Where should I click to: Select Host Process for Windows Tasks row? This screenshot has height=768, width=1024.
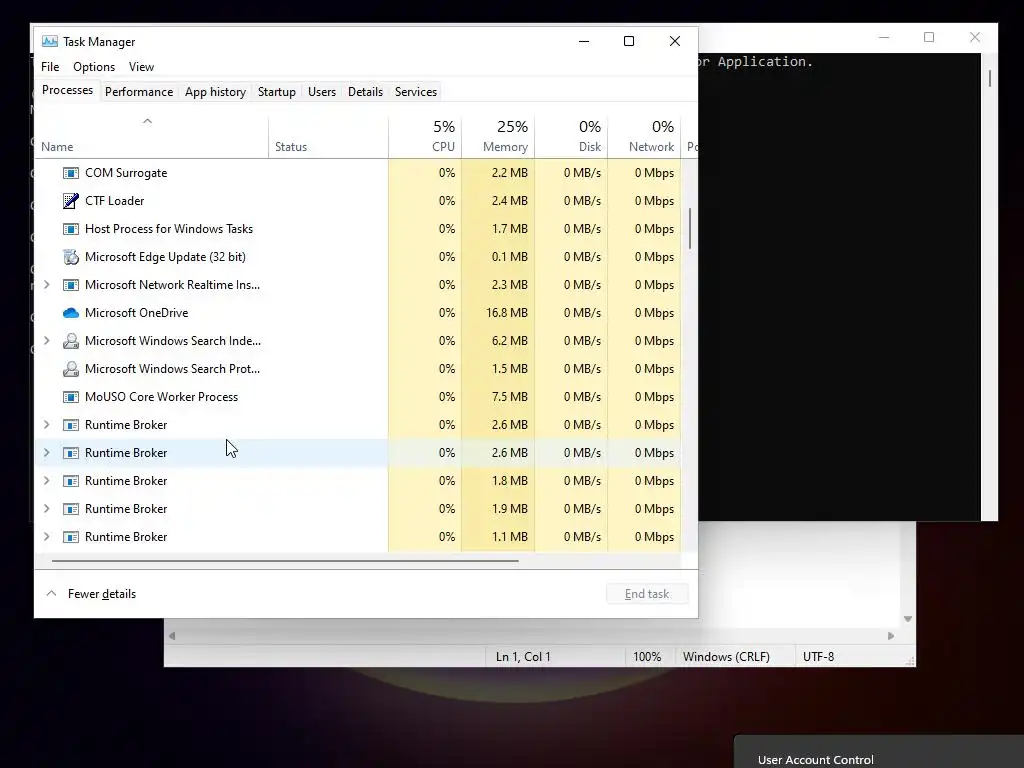358,229
